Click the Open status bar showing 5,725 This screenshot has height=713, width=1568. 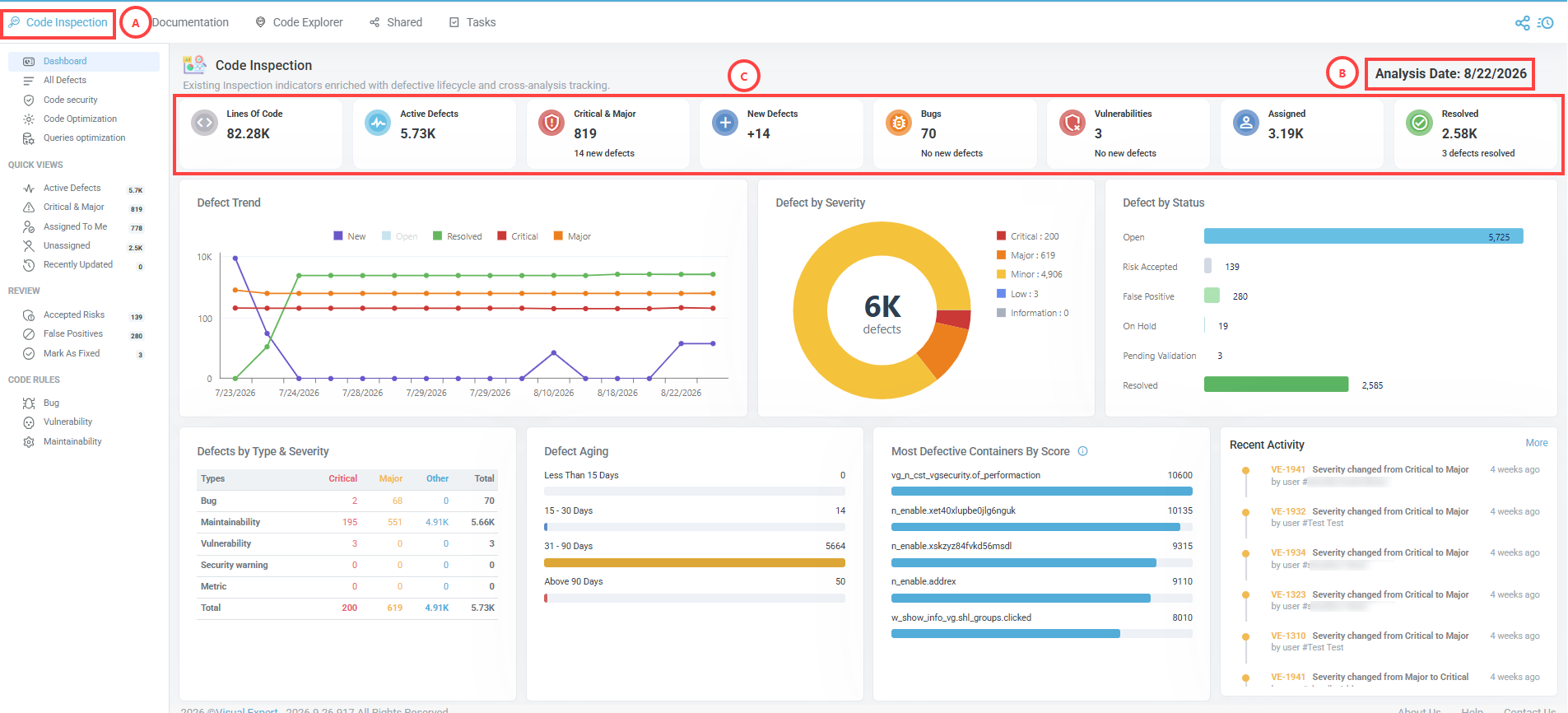tap(1363, 236)
